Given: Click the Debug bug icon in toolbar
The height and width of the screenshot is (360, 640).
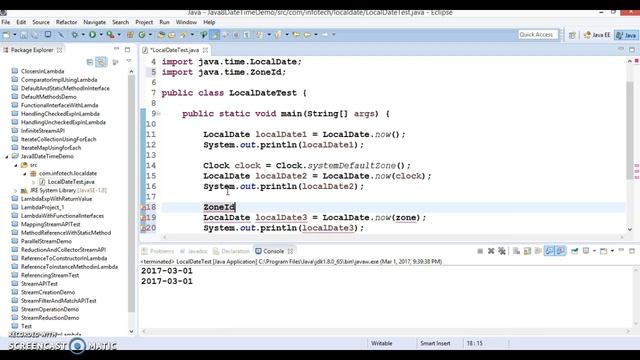Looking at the screenshot, I should coord(75,35).
